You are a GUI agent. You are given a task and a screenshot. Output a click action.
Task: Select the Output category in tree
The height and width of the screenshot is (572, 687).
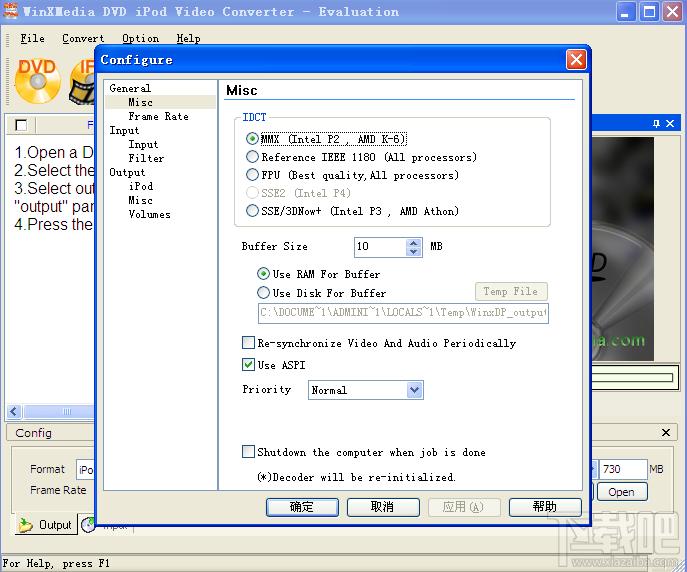click(127, 172)
